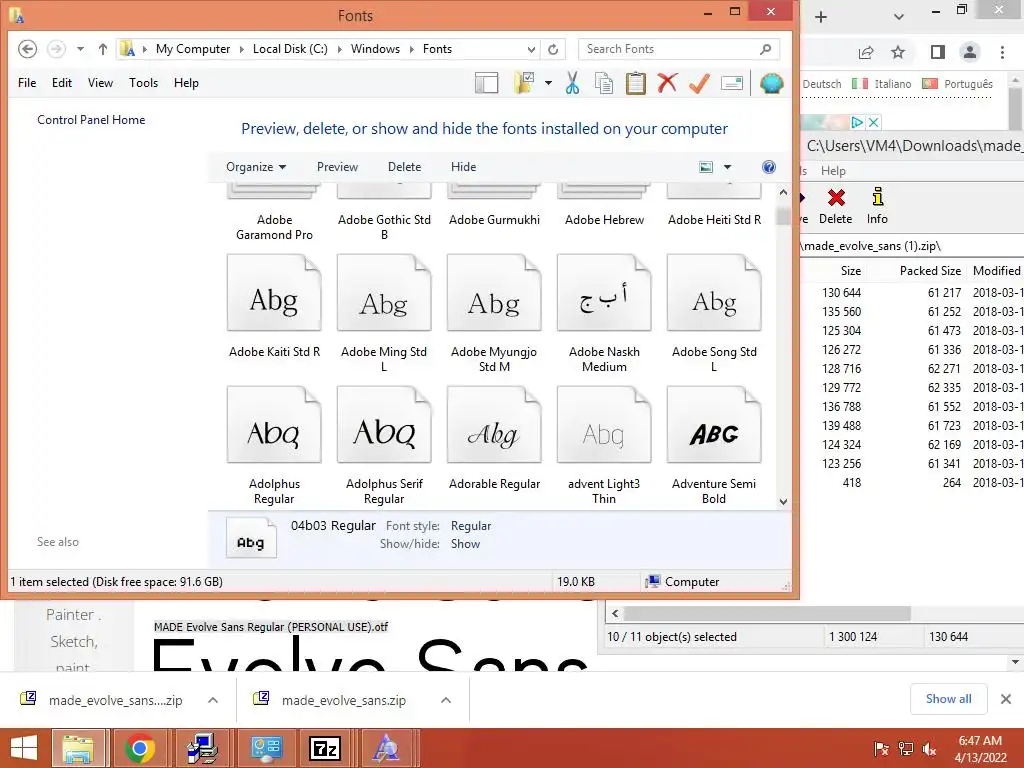Select the Adolphus Regular font

pos(274,445)
